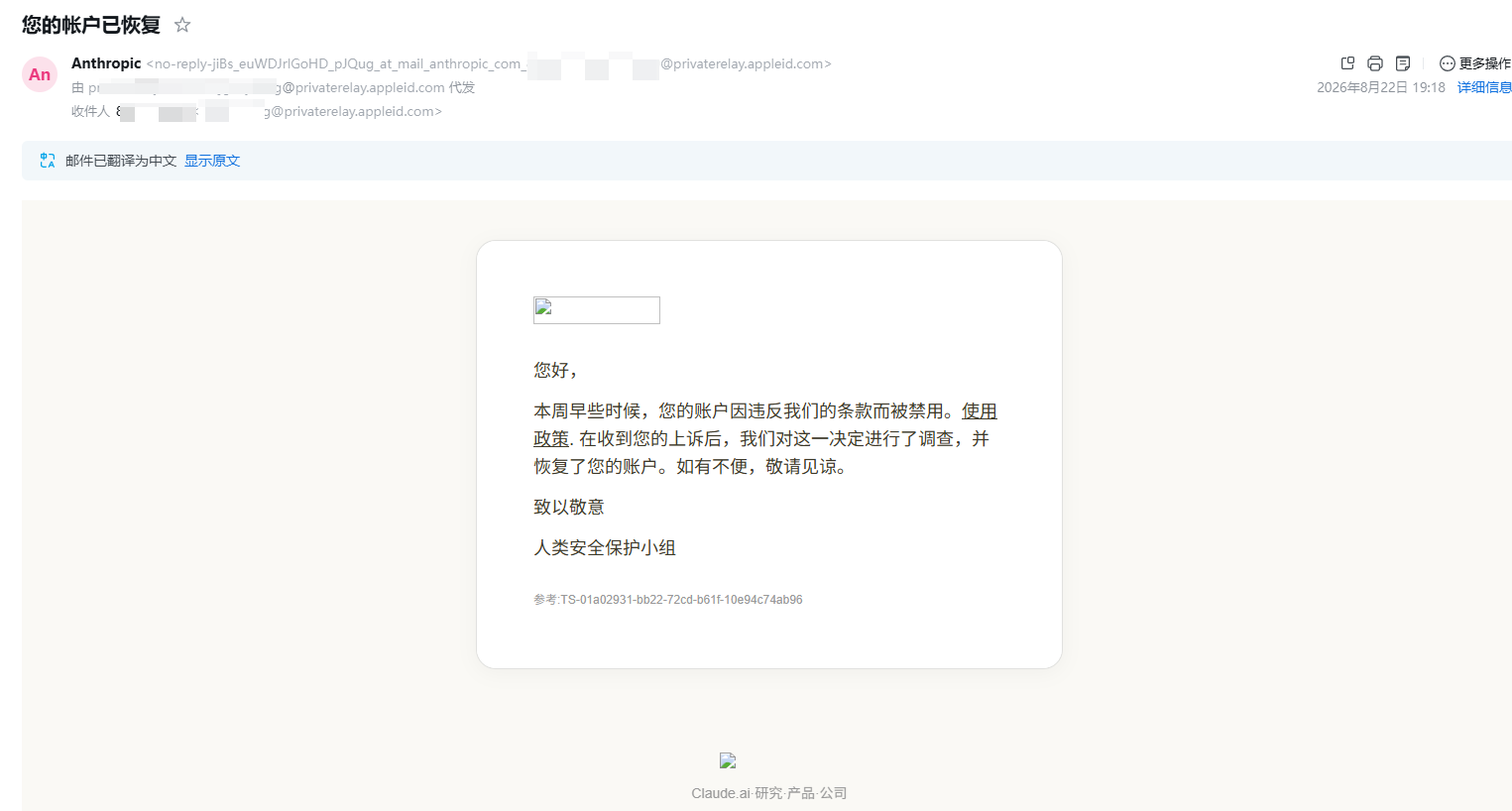The image size is (1512, 811).
Task: Open the 研究 footer link
Action: point(768,793)
